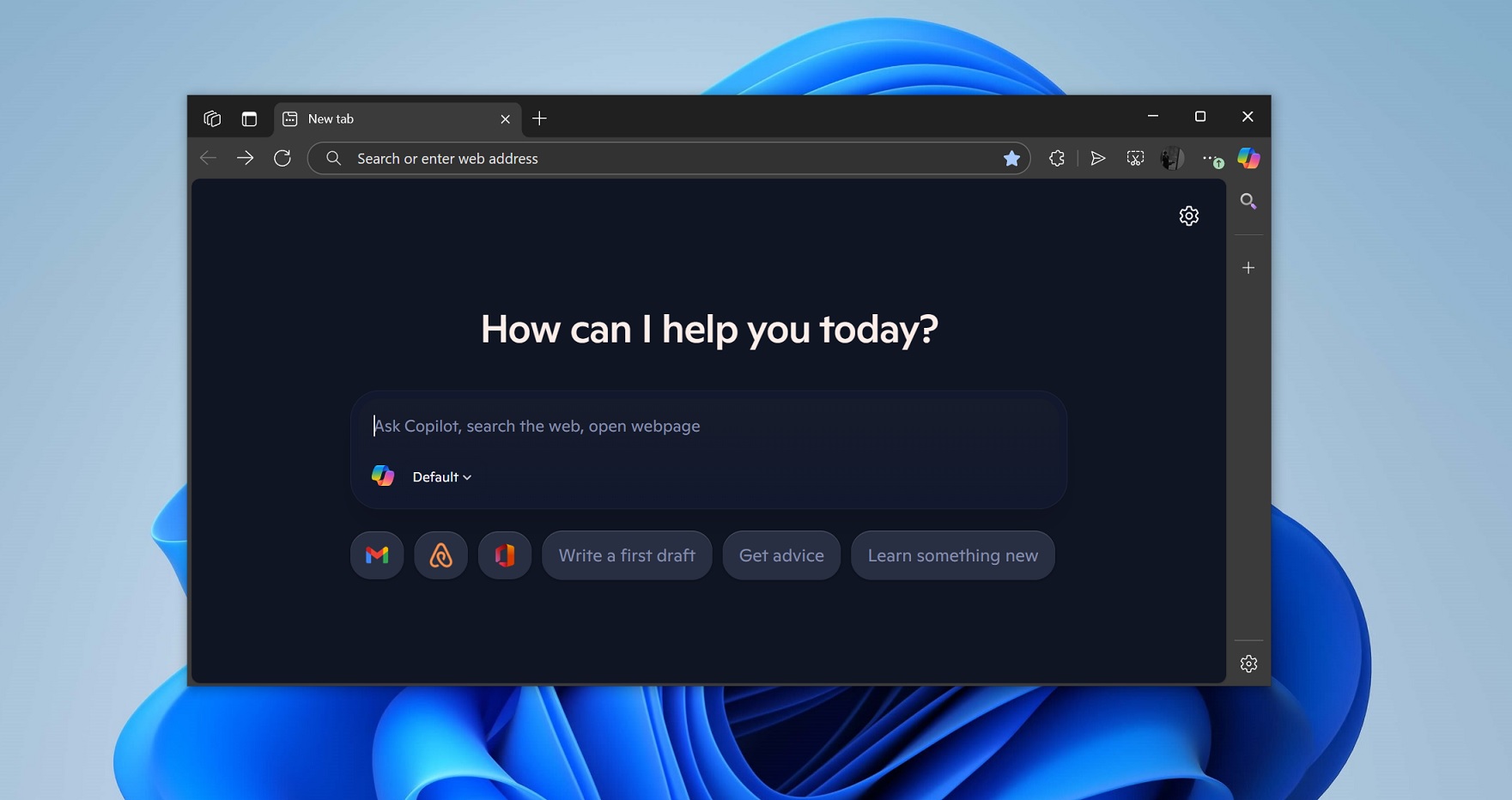Open the Send to devices toolbar icon
Viewport: 1512px width, 800px height.
coord(1097,158)
